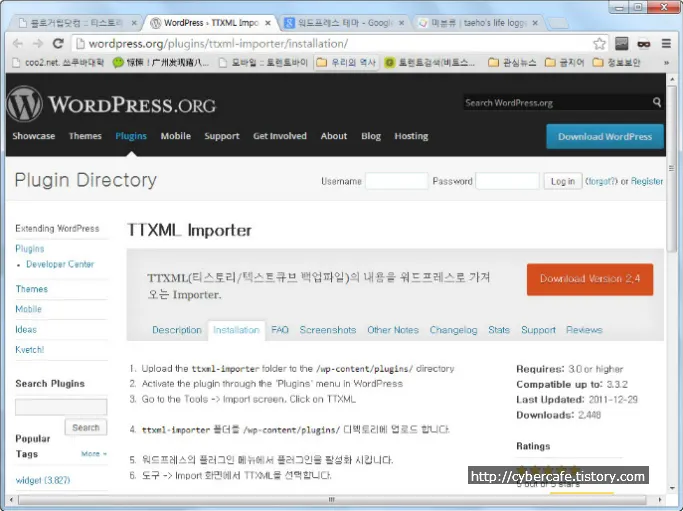The image size is (683, 511).
Task: Open the Support navigation item
Action: tap(222, 136)
